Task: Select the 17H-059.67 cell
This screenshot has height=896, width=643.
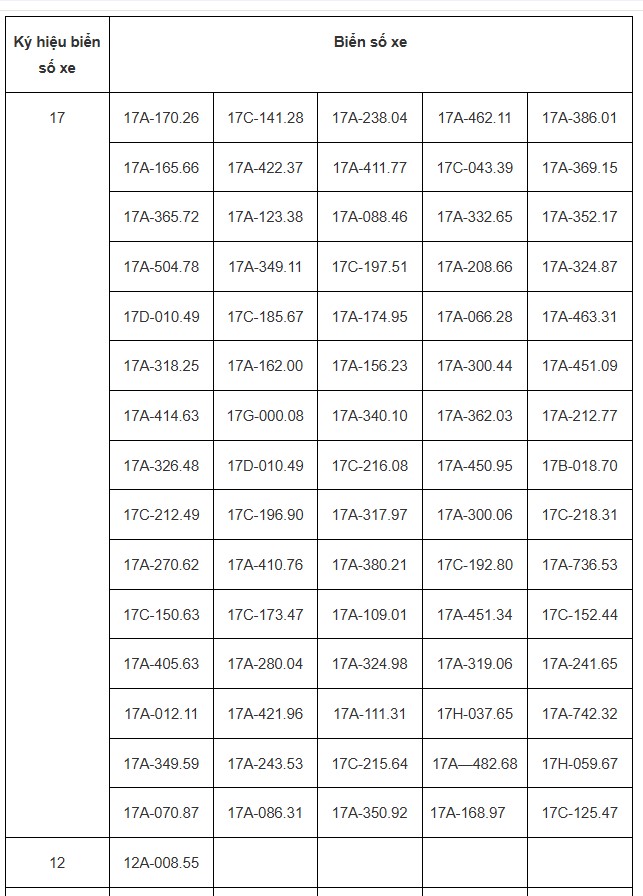Action: coord(580,763)
